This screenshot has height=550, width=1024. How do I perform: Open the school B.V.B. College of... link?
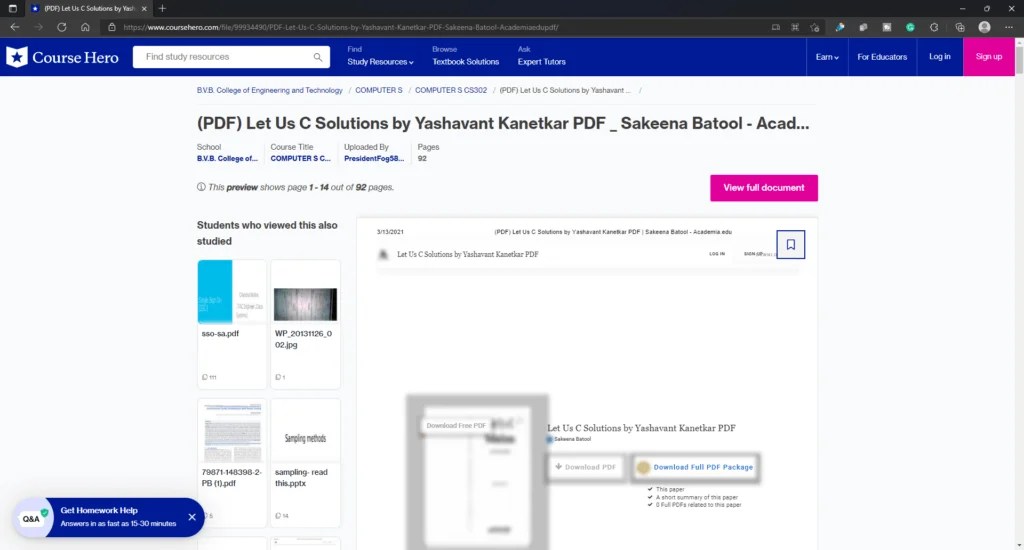227,159
